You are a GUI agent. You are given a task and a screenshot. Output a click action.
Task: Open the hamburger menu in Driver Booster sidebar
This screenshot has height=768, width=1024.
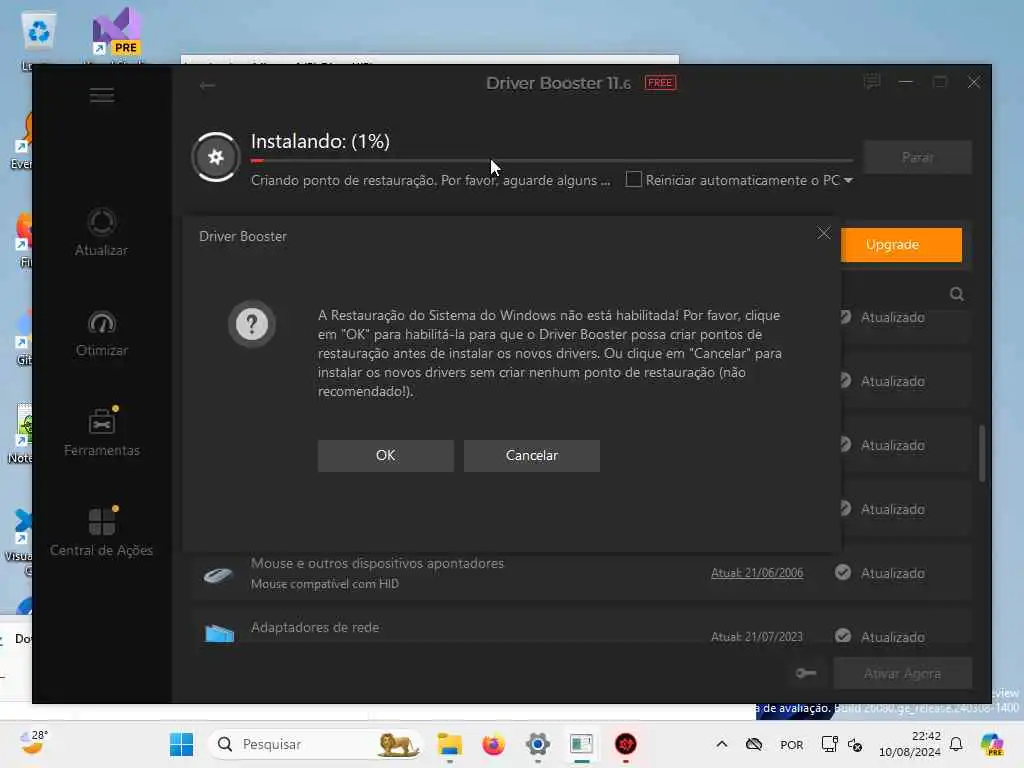(102, 95)
